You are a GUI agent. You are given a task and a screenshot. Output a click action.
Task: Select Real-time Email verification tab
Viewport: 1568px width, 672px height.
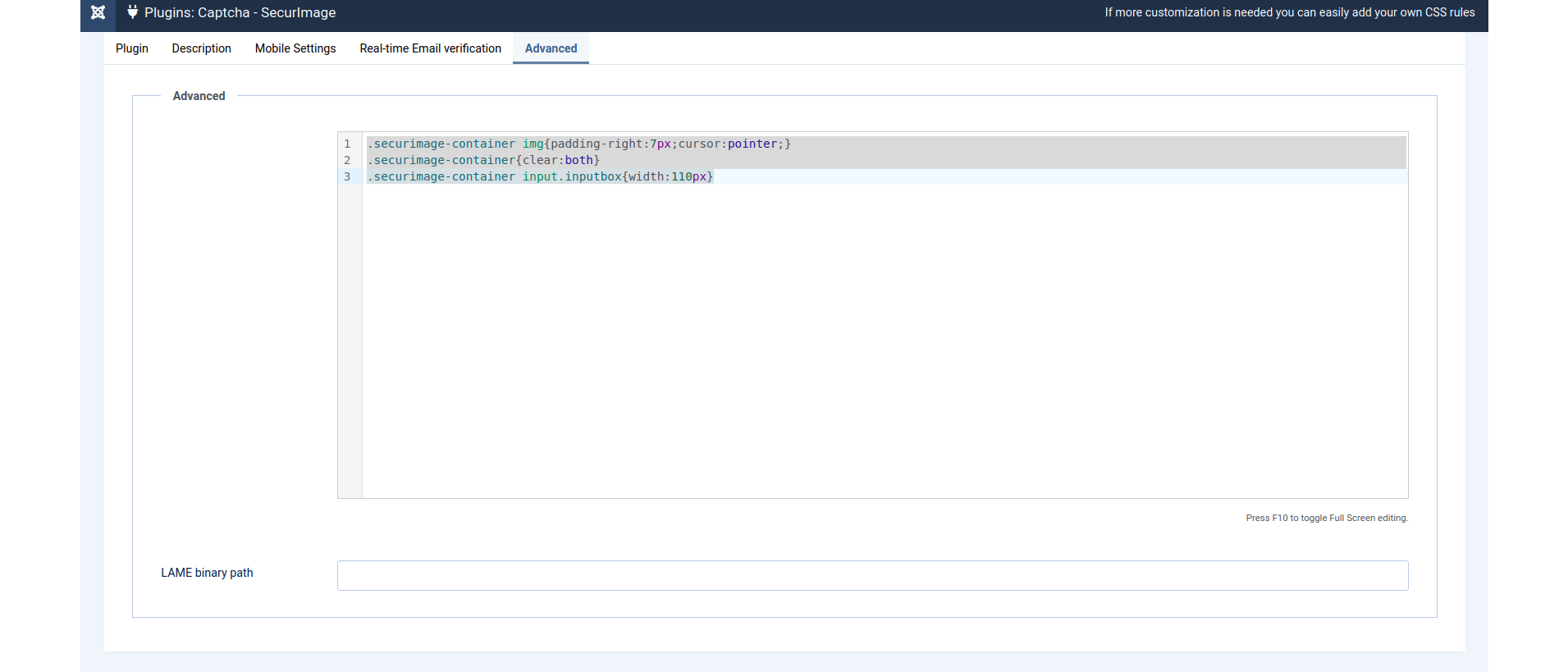(430, 48)
